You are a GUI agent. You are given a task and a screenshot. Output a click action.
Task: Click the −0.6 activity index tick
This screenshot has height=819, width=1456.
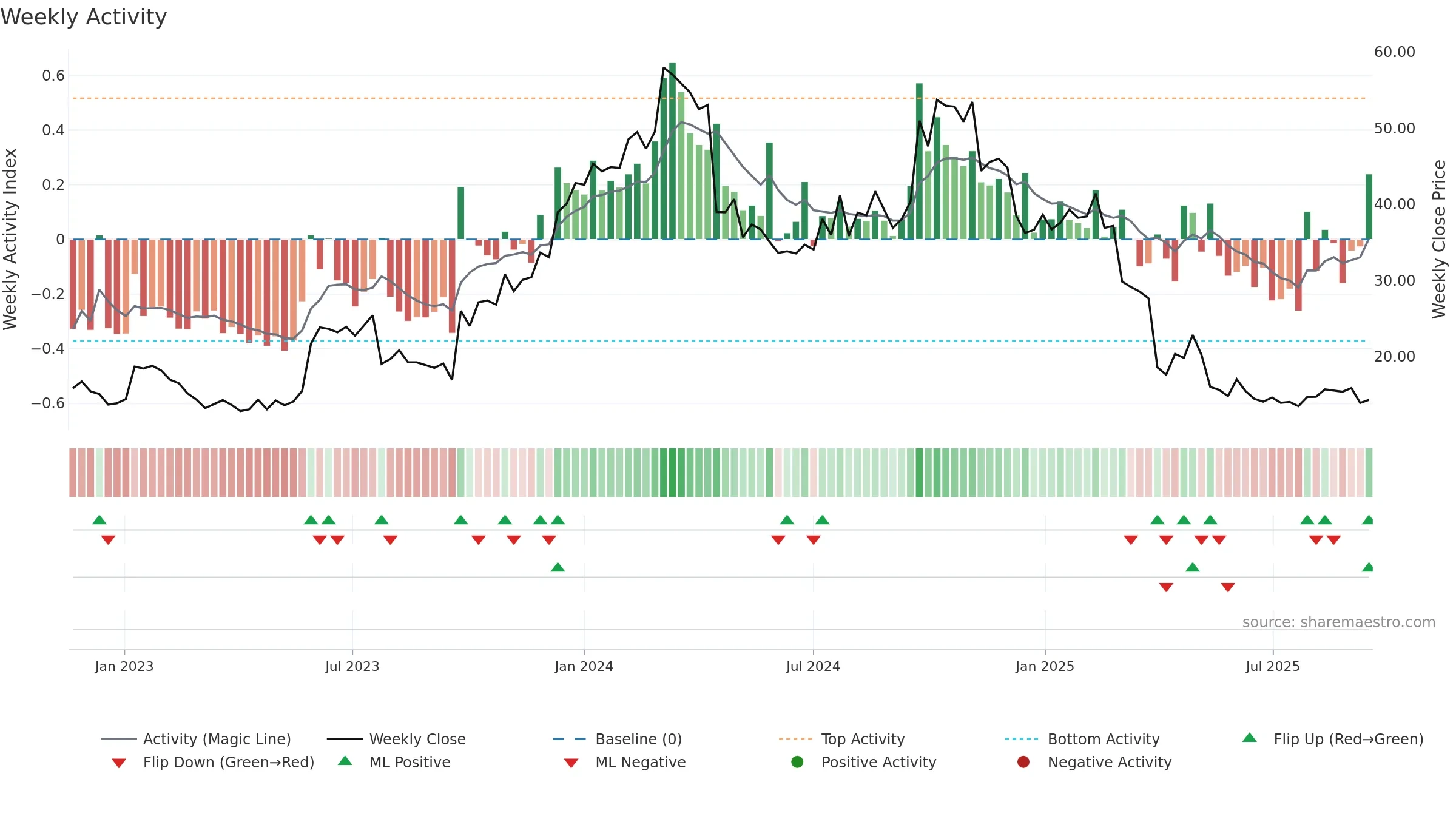click(x=48, y=403)
